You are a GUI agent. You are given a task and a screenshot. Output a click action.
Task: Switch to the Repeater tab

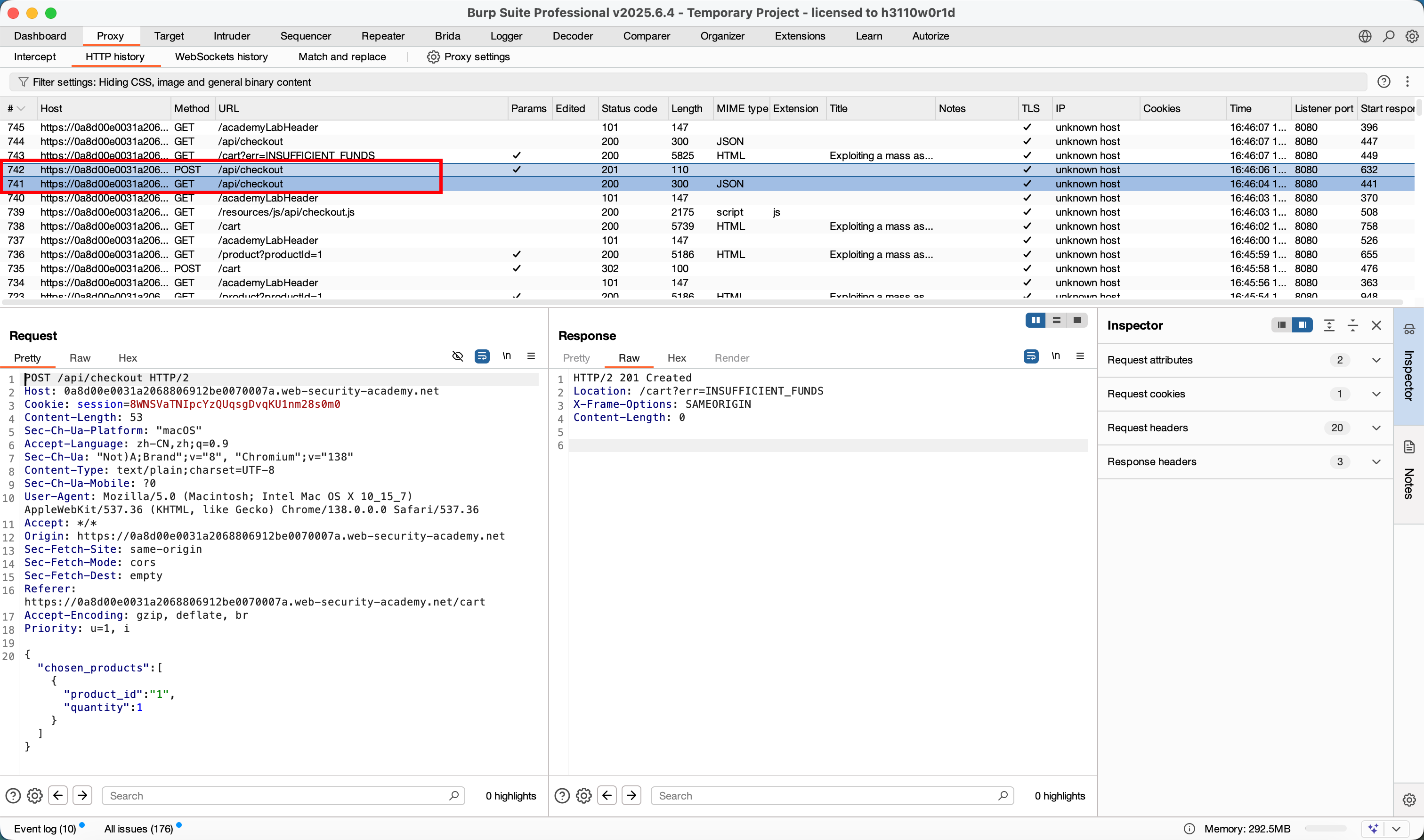coord(382,36)
